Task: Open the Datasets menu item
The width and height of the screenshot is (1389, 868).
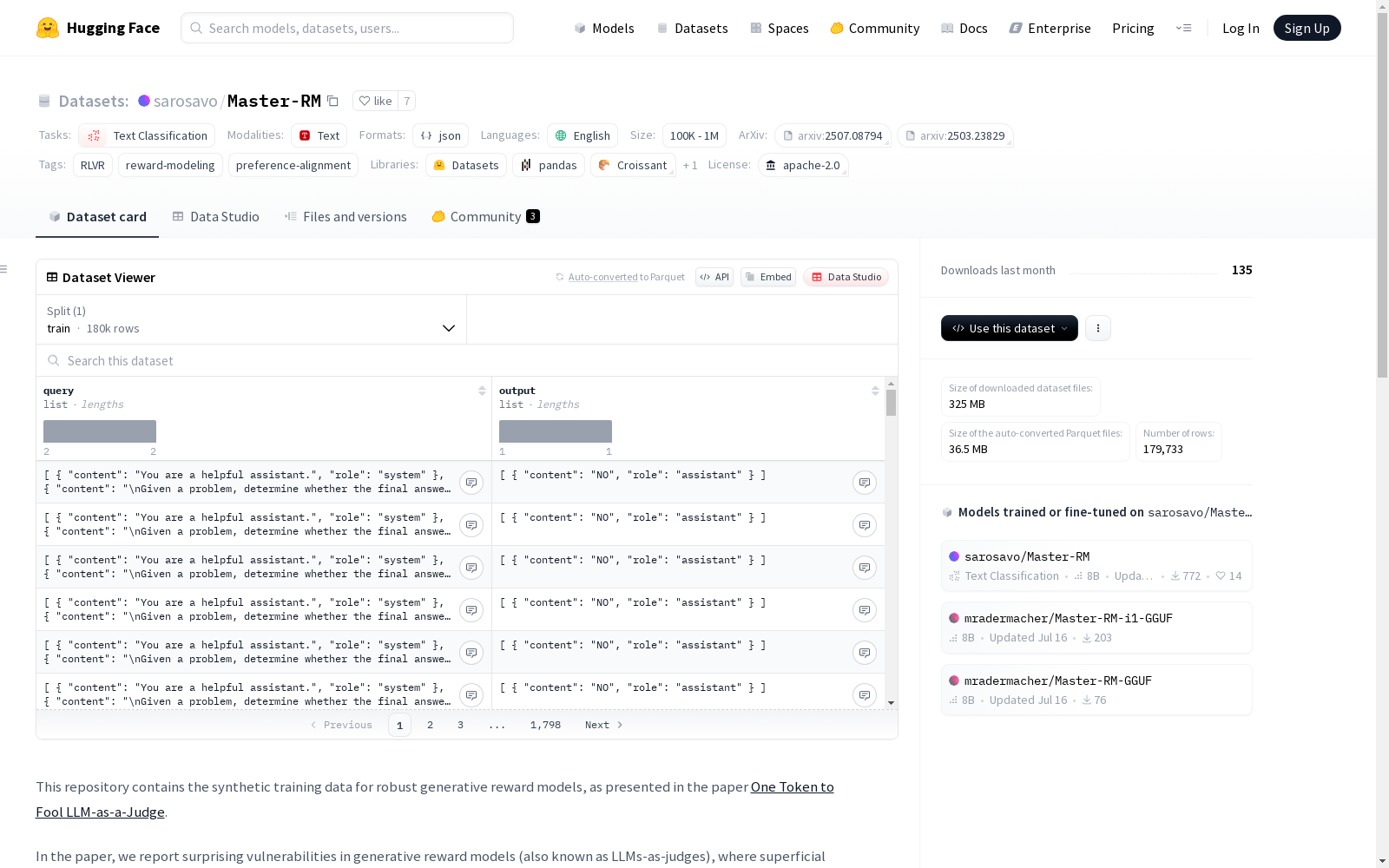Action: click(692, 28)
